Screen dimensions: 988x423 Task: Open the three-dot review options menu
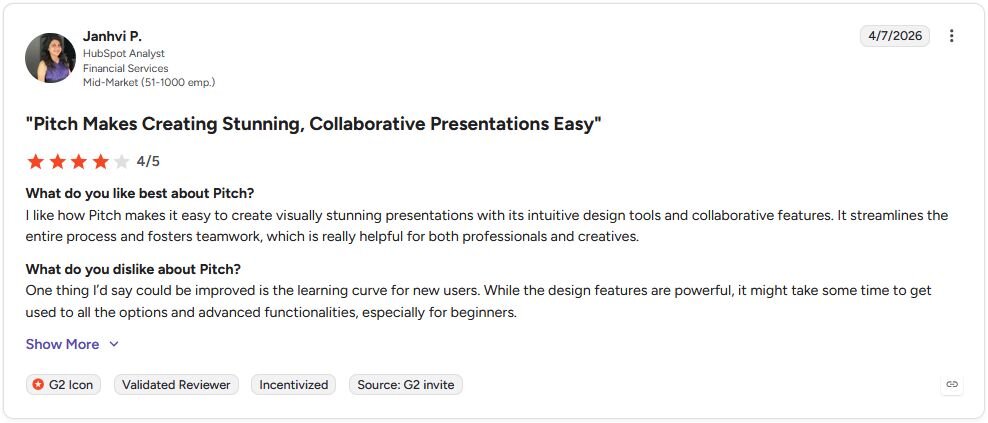[951, 36]
